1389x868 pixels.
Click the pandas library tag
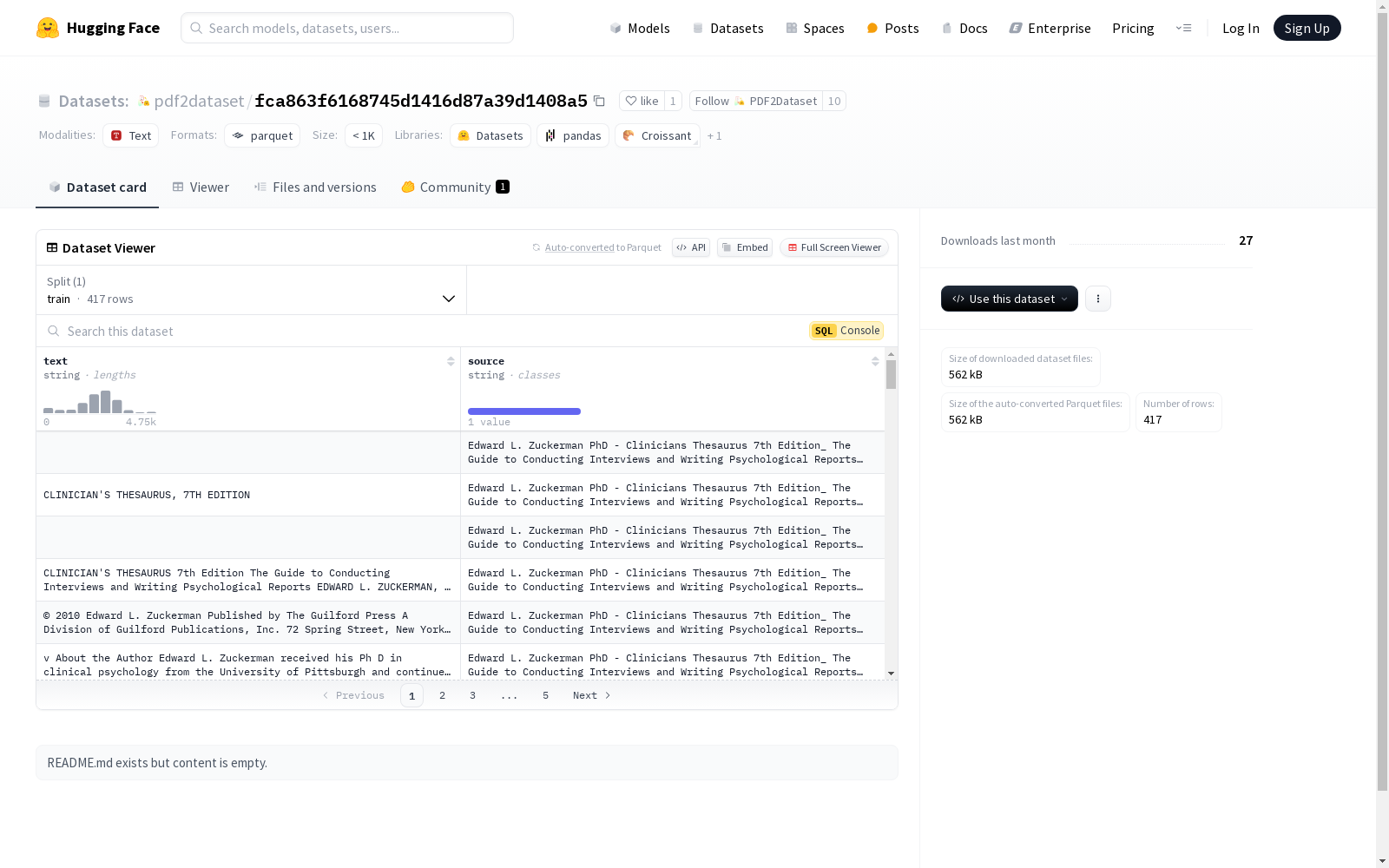point(573,135)
